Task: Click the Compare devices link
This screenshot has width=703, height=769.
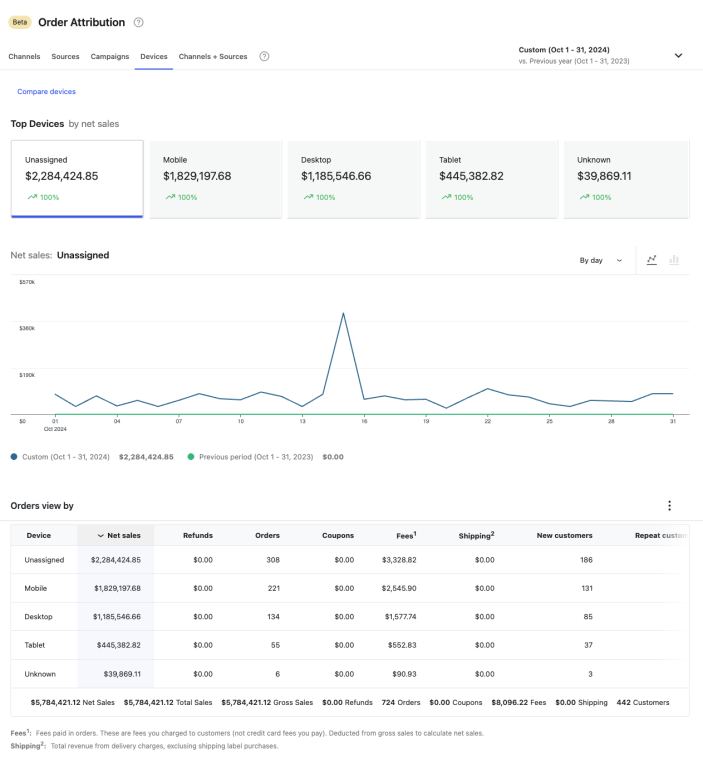Action: [46, 91]
